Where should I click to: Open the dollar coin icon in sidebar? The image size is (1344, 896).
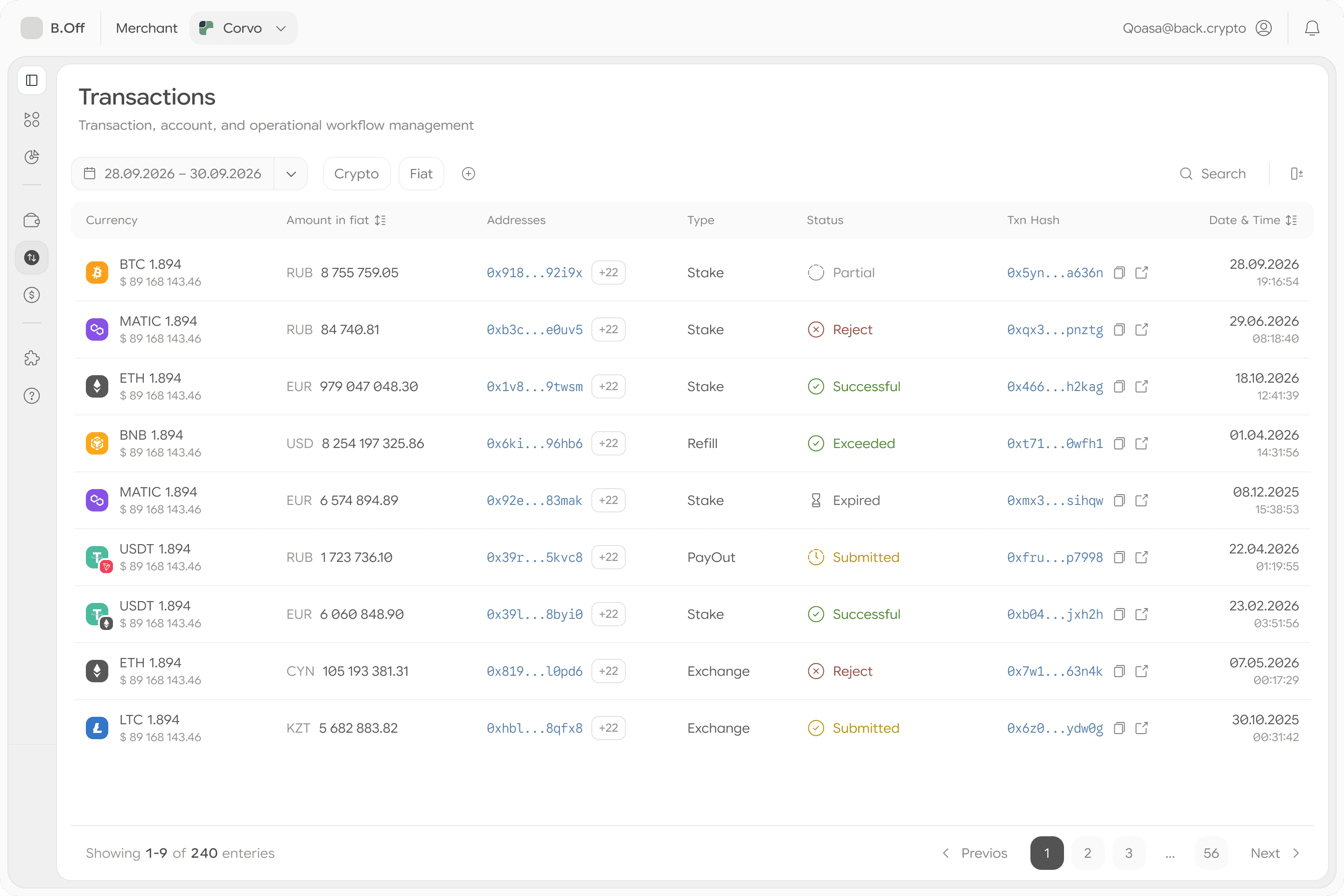click(32, 295)
